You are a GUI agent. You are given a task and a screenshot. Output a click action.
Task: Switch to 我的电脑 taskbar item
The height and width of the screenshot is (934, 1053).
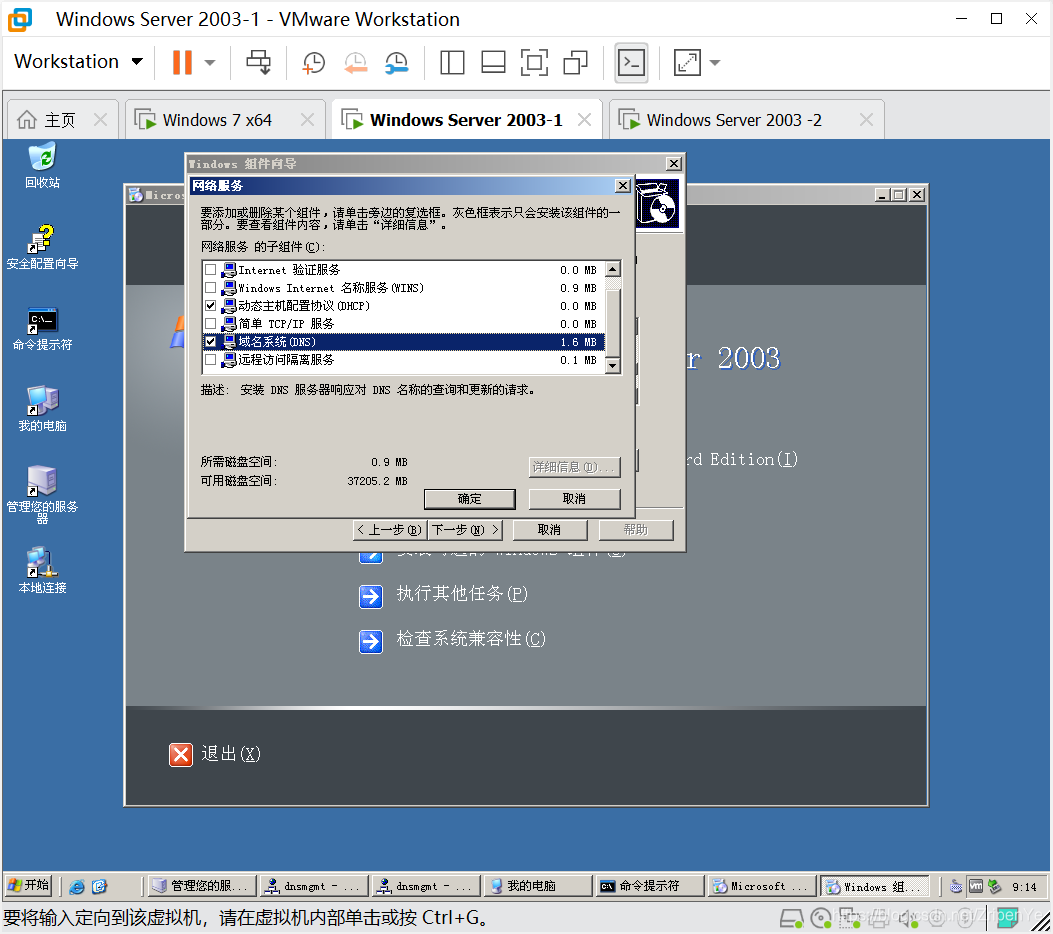point(537,886)
